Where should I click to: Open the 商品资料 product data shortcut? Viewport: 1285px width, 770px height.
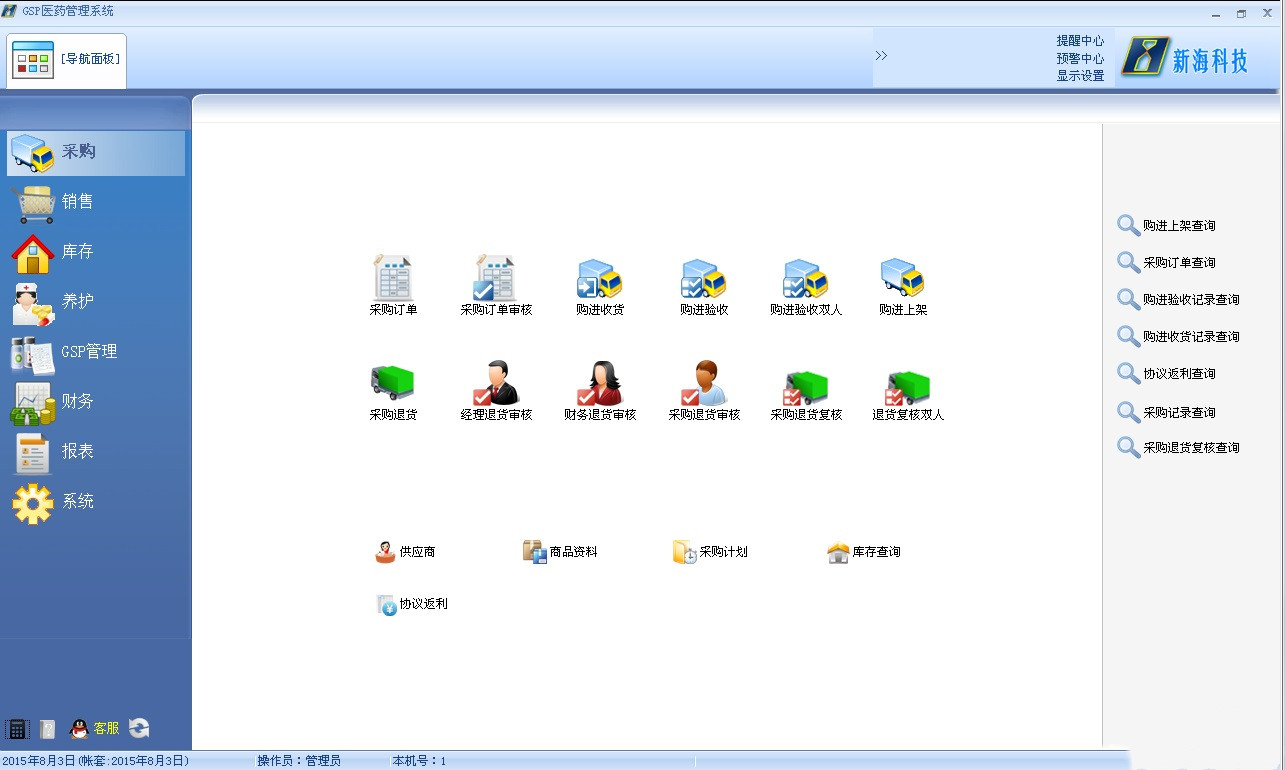[560, 552]
